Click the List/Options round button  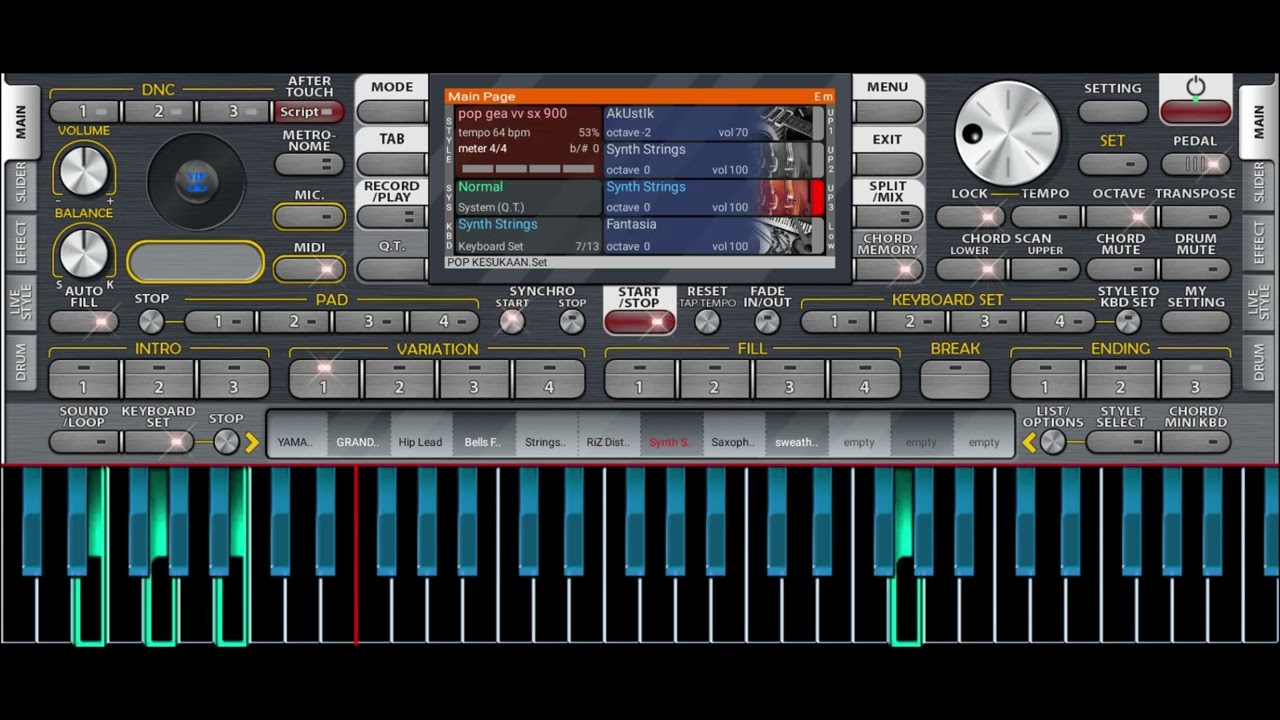(1052, 441)
